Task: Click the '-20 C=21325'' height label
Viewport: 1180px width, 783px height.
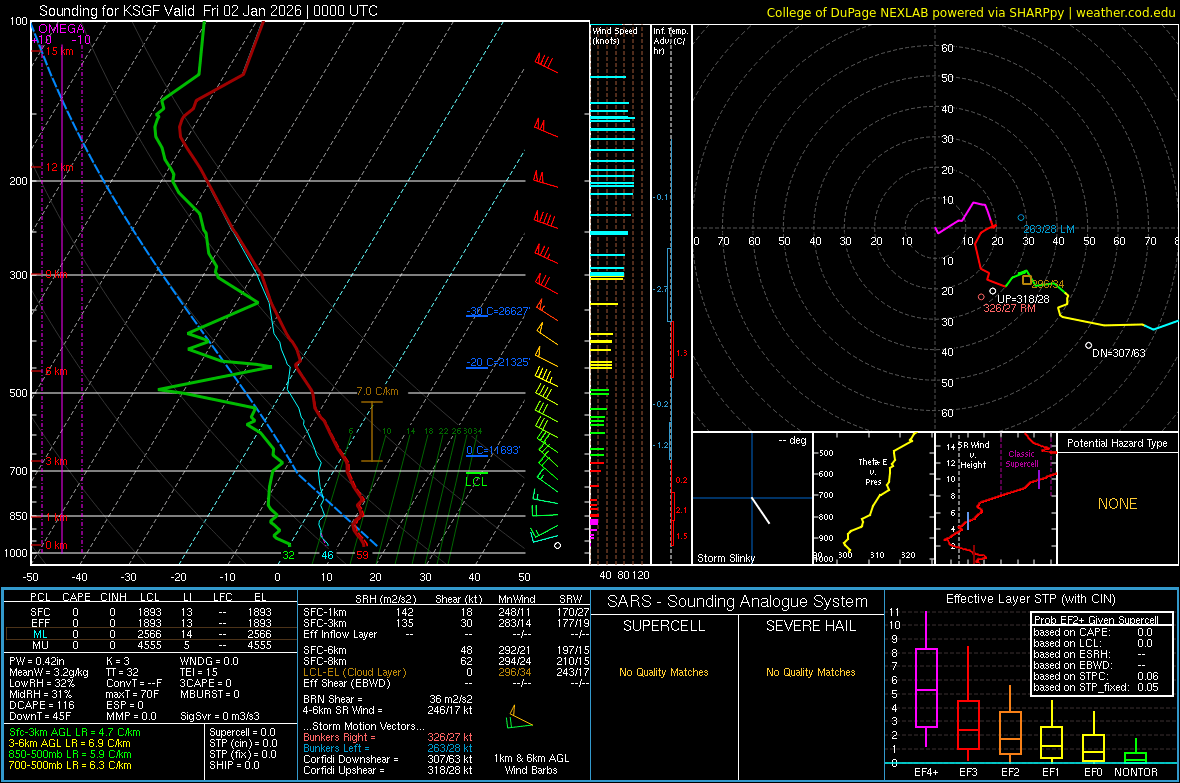Action: click(497, 362)
